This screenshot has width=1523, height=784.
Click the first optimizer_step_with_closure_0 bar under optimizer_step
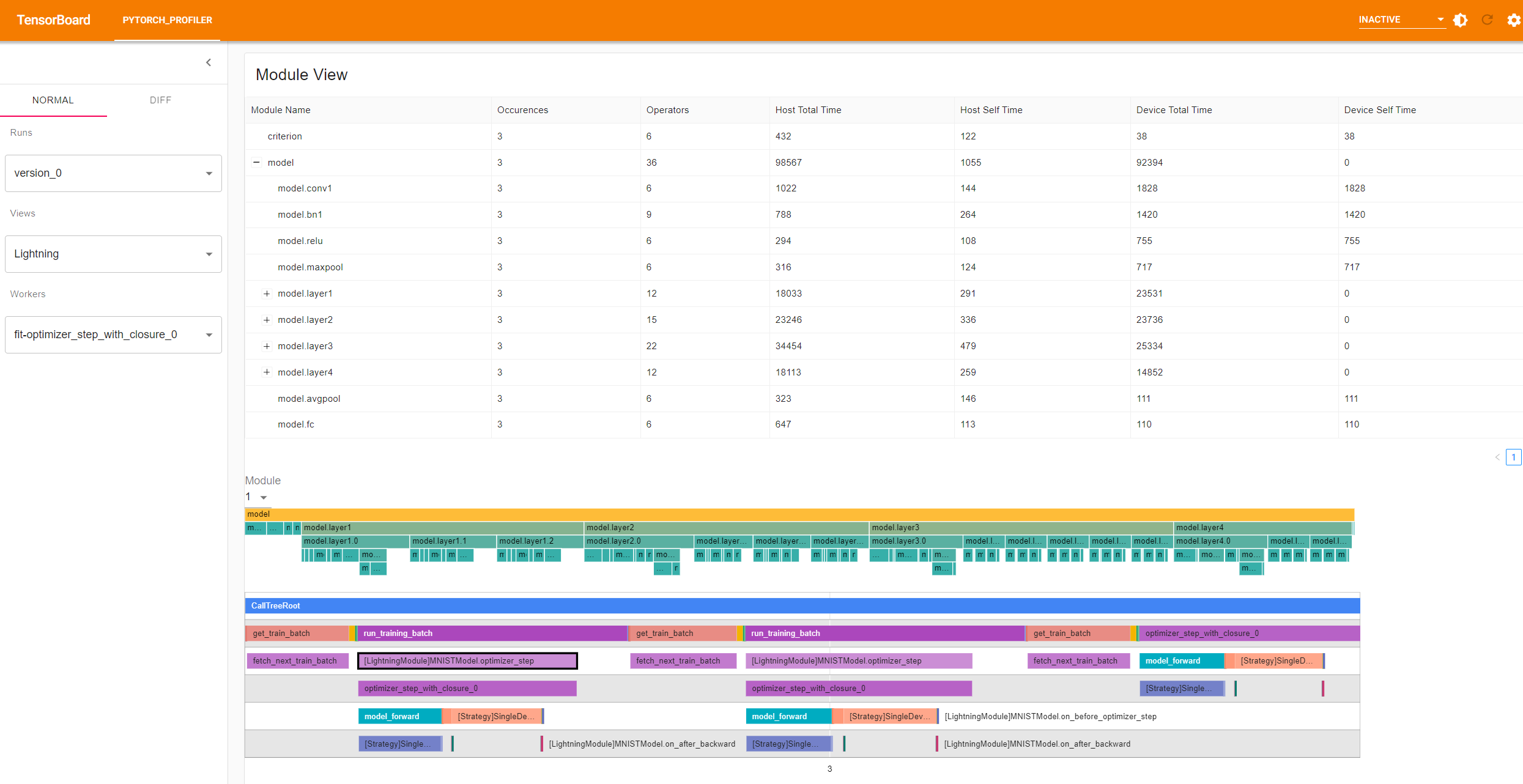pyautogui.click(x=467, y=689)
